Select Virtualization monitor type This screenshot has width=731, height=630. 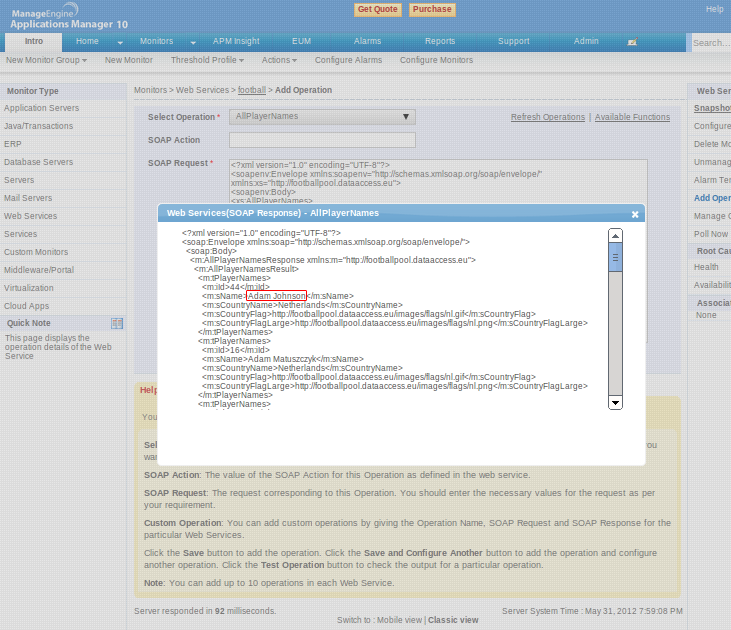[x=28, y=288]
